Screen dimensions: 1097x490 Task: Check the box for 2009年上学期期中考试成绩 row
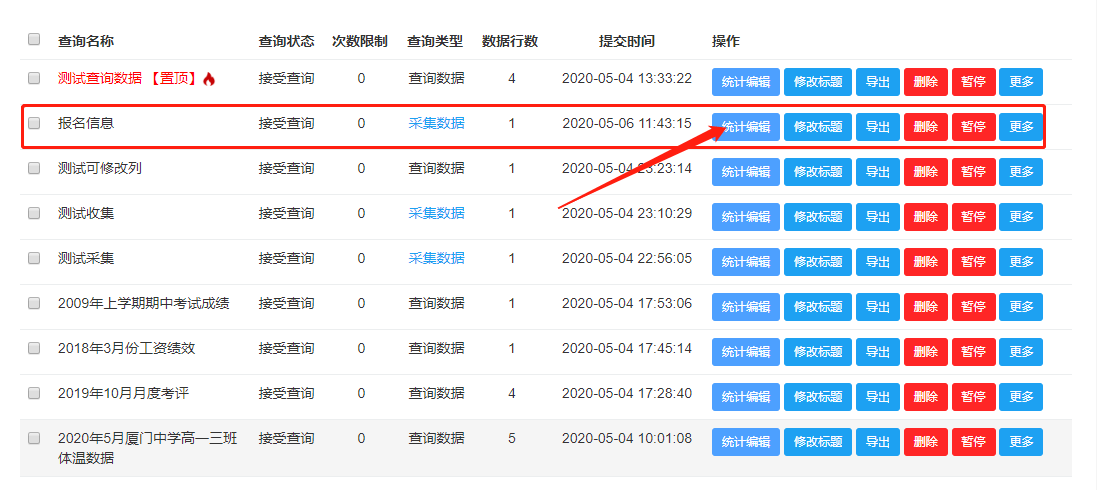[x=34, y=303]
